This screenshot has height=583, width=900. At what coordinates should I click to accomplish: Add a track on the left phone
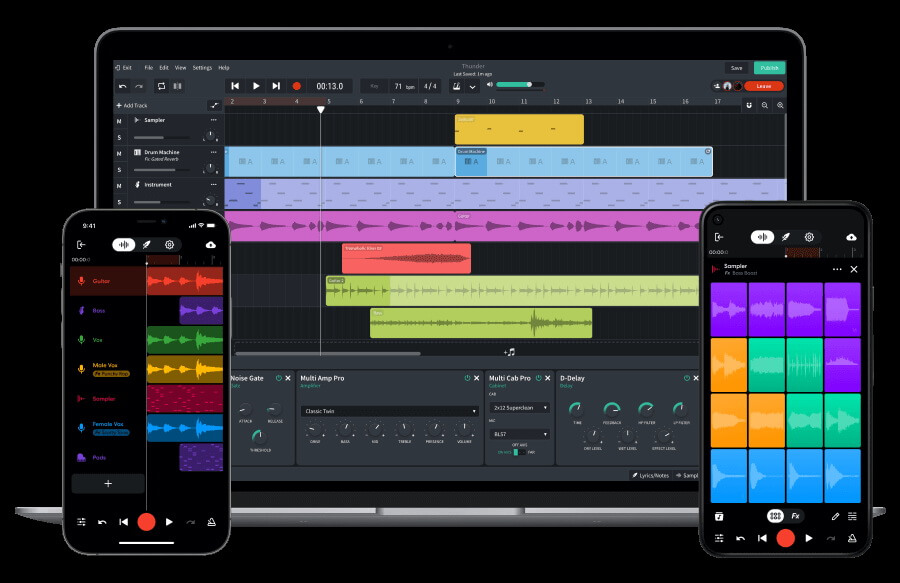click(108, 484)
